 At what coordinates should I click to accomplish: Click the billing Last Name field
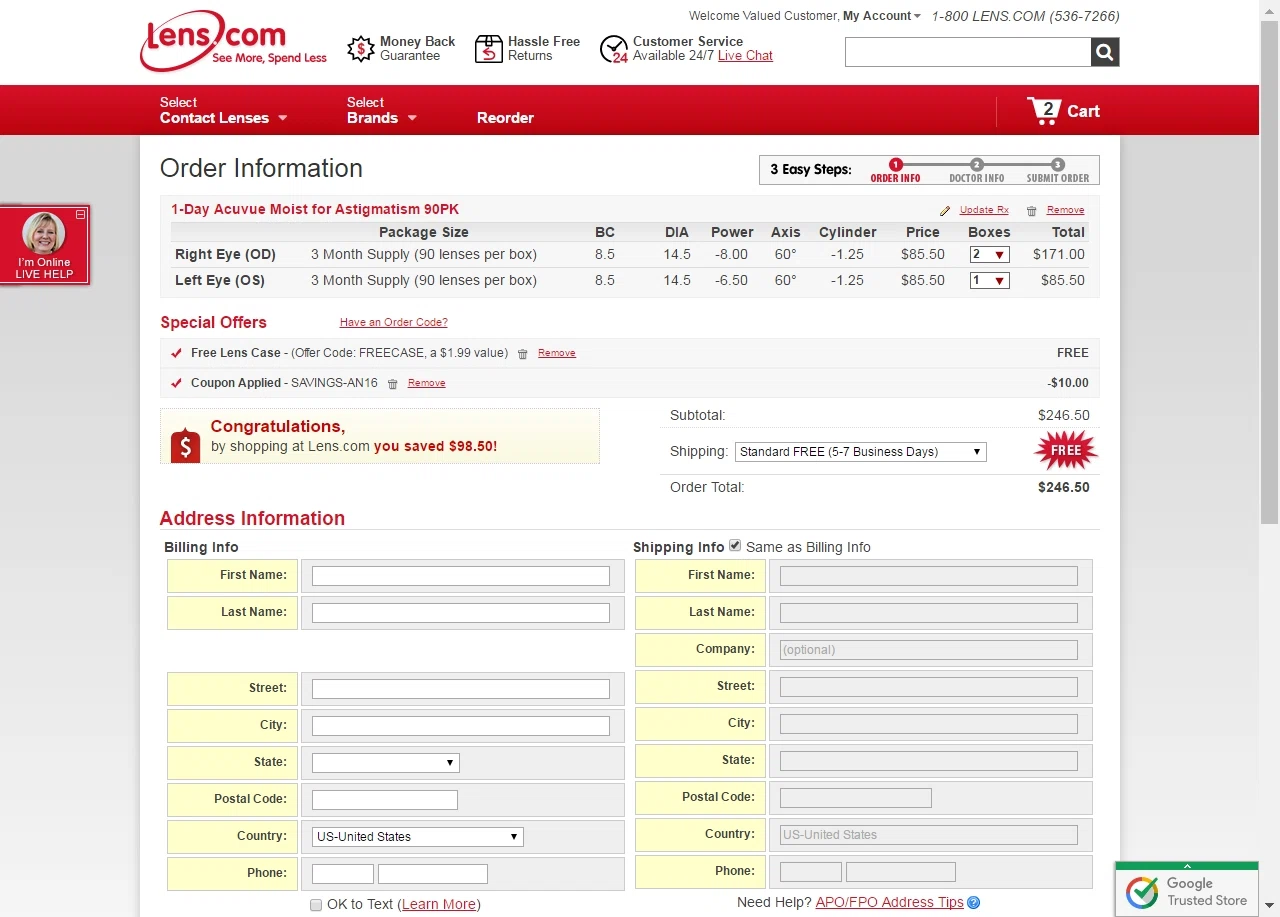tap(461, 613)
